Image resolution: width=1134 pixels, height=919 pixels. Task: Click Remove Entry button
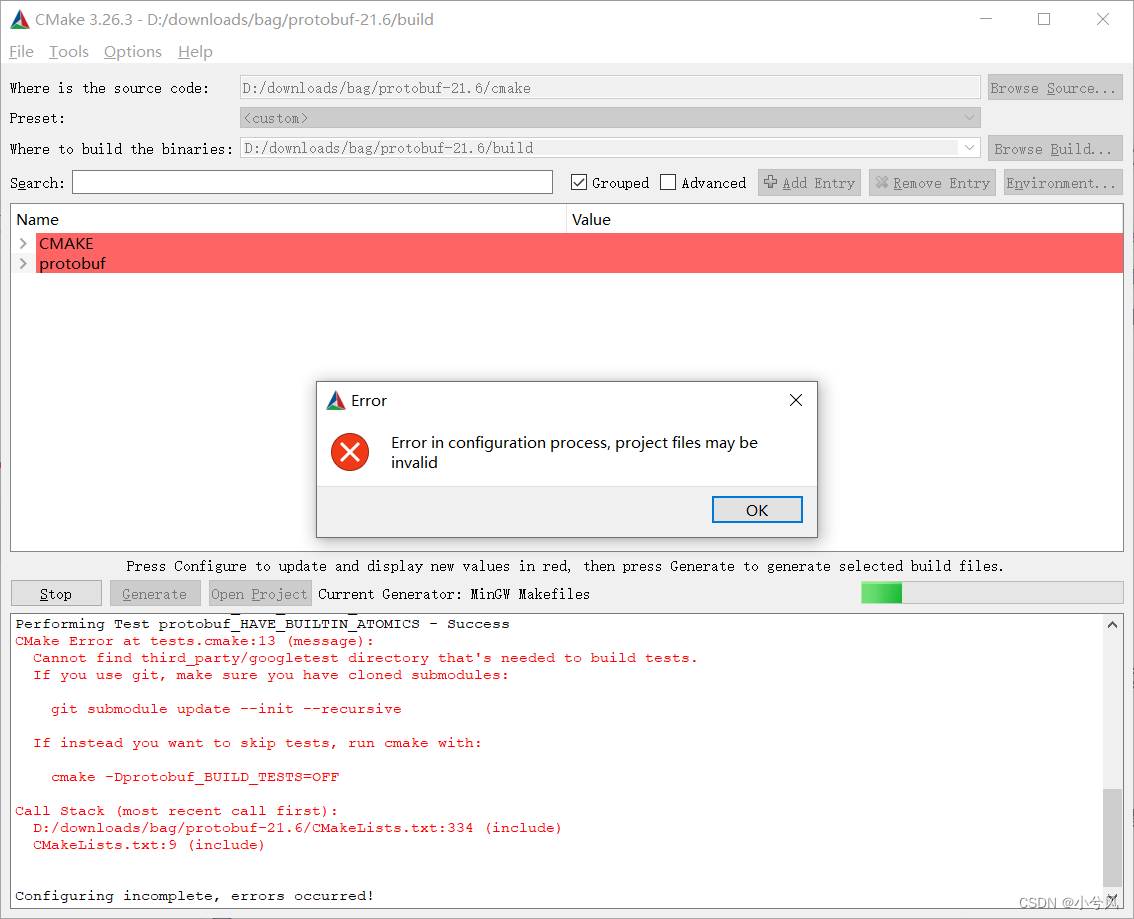[x=932, y=183]
